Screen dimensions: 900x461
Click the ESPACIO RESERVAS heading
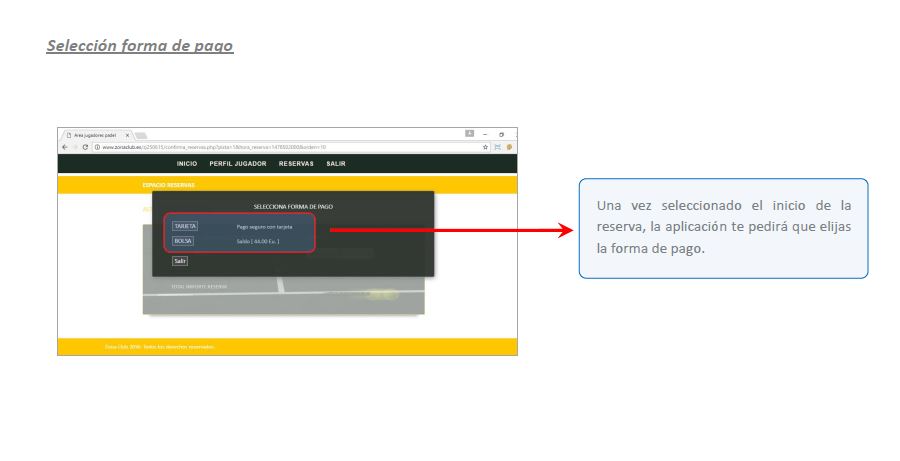coord(169,185)
